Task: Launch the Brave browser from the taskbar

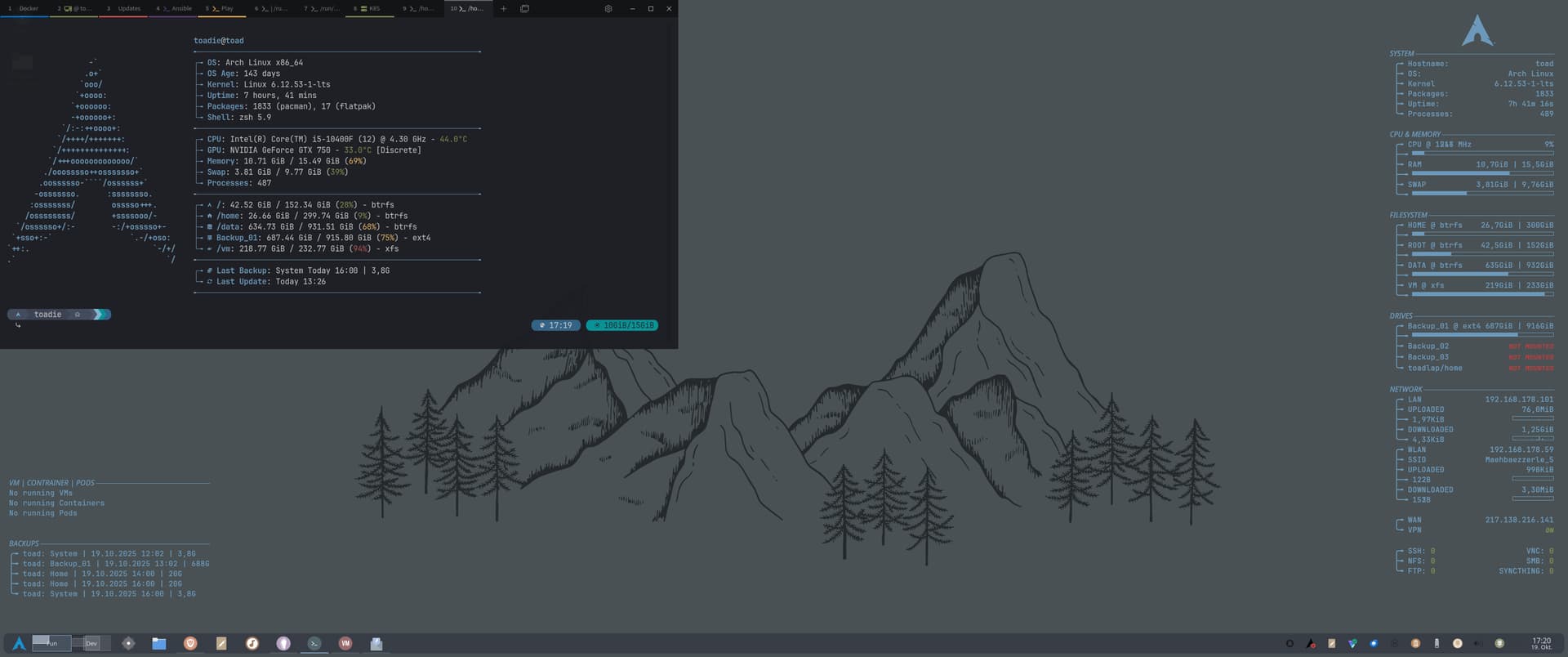Action: (190, 644)
